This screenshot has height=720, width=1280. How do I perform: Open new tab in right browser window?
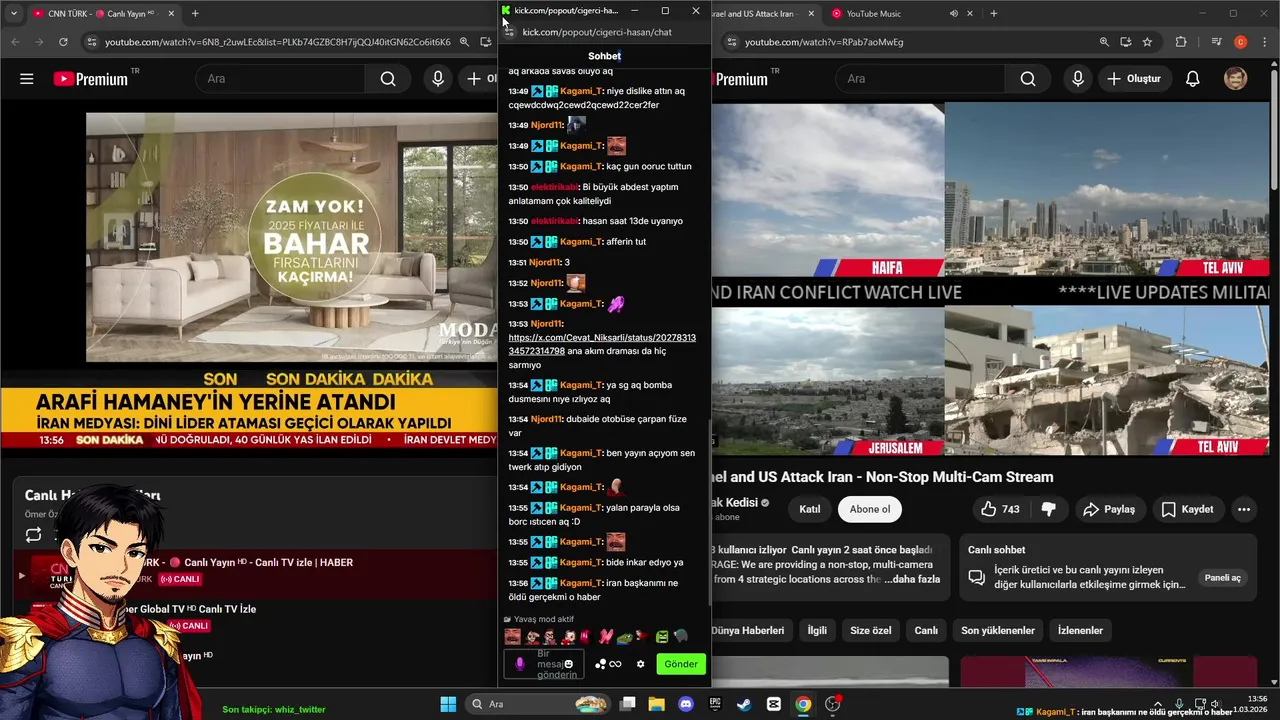point(993,14)
